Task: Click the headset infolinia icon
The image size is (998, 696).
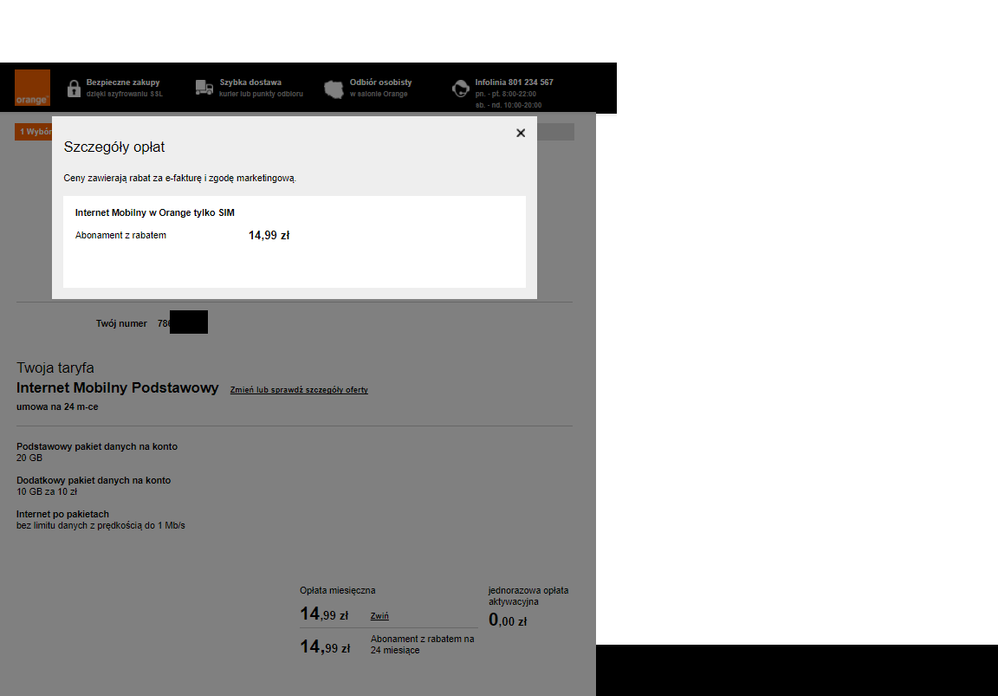Action: 460,88
